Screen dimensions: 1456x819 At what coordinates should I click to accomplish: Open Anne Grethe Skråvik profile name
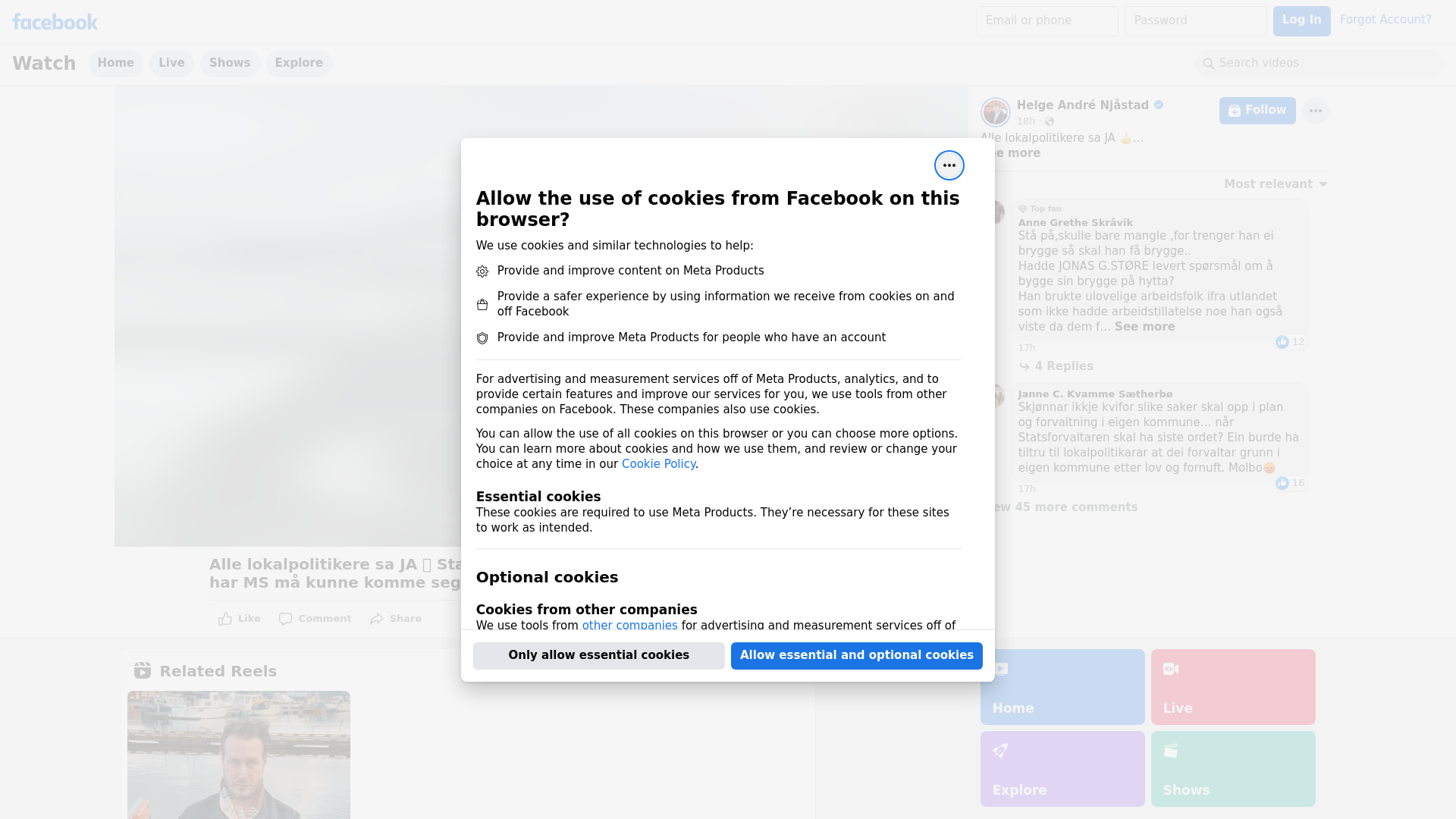[1075, 223]
